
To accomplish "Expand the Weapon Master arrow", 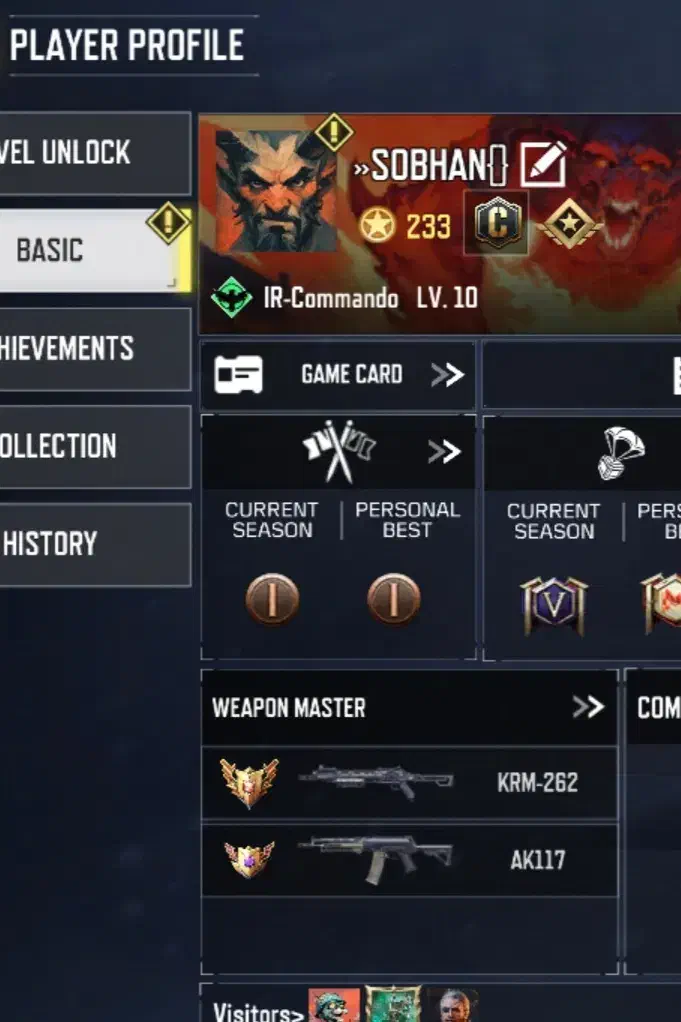I will [588, 707].
